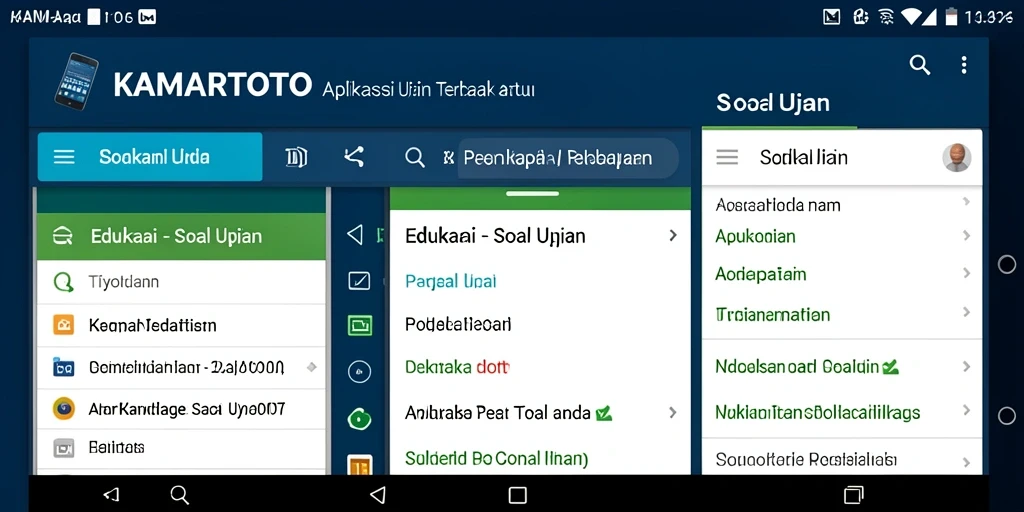The height and width of the screenshot is (512, 1024).
Task: Open the profile avatar in Sodkal Iian bar
Action: [x=957, y=157]
